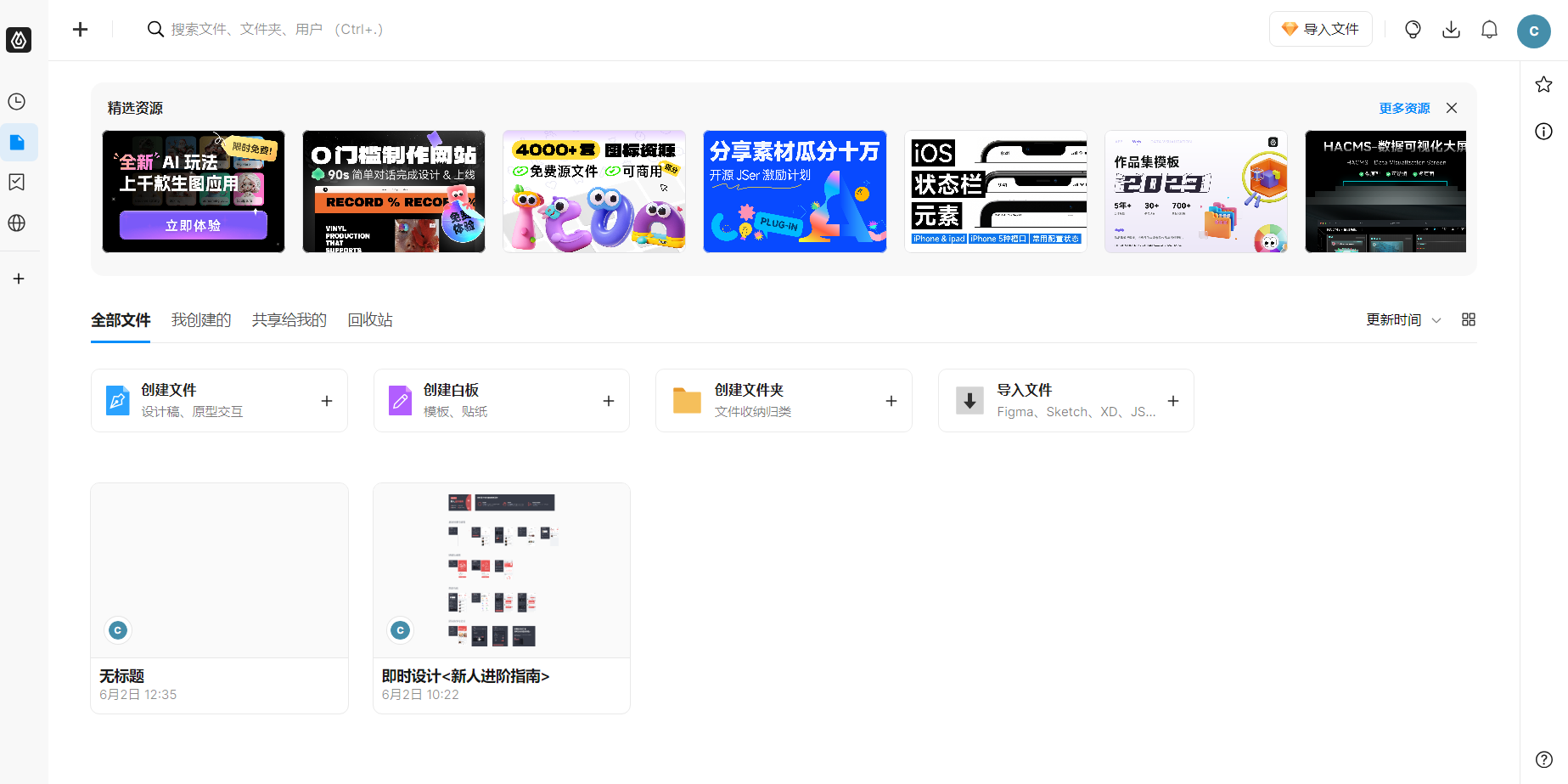1568x784 pixels.
Task: Open templates via bookmark sidebar icon
Action: [18, 182]
